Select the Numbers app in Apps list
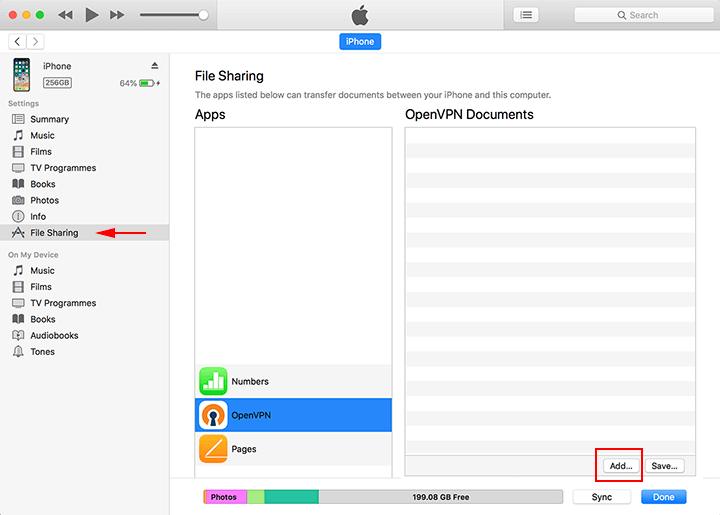Image resolution: width=720 pixels, height=515 pixels. tap(293, 381)
